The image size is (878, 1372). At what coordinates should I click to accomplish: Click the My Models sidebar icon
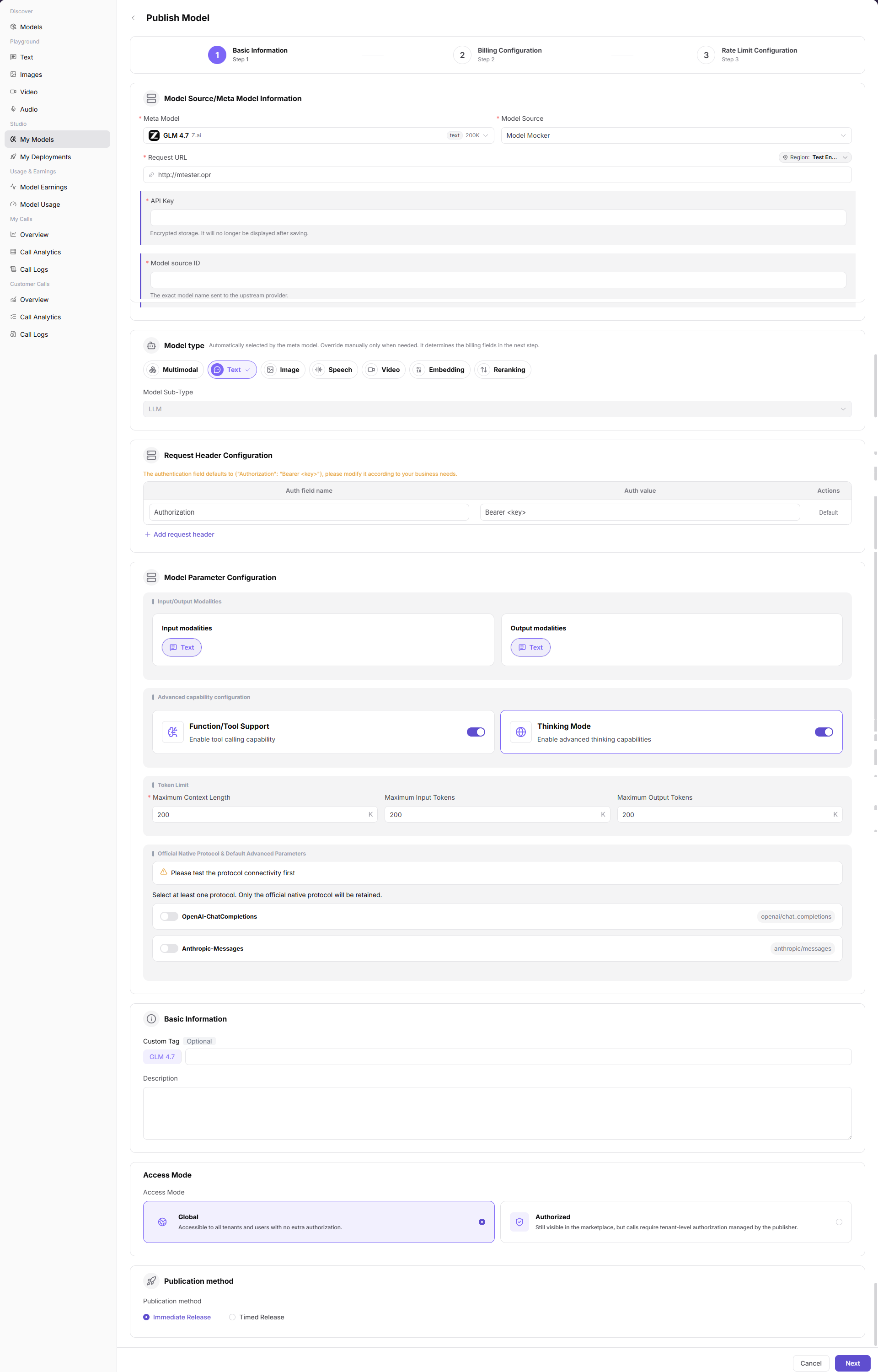pos(13,139)
